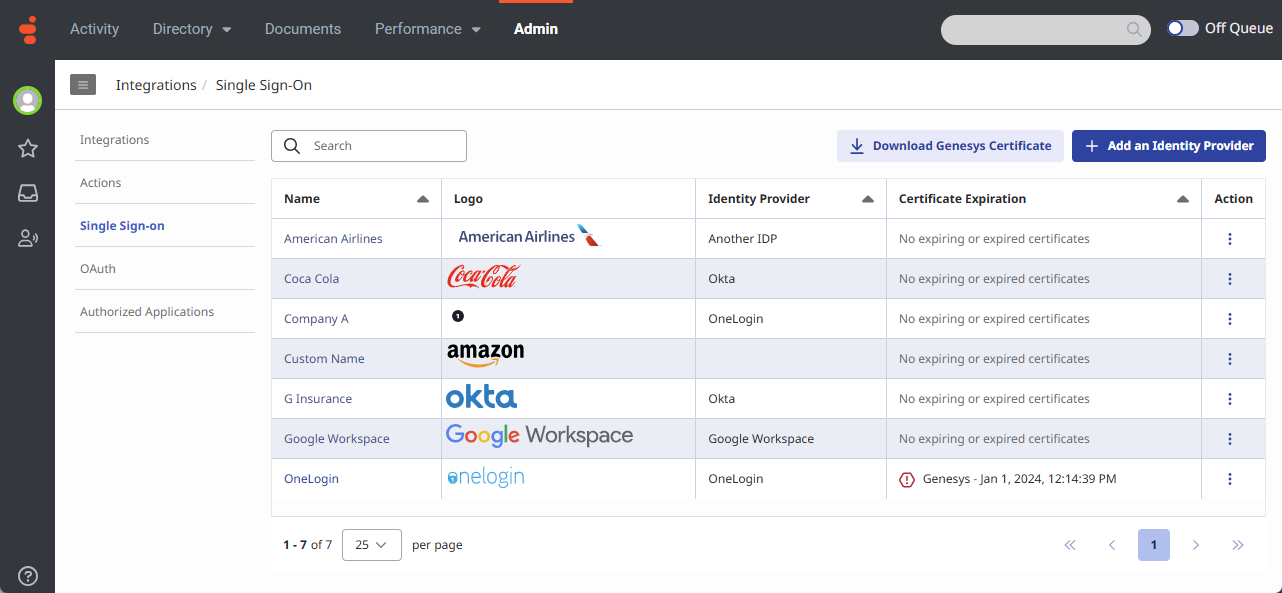Click the hamburger menu icon beside Integrations
The height and width of the screenshot is (593, 1282).
pyautogui.click(x=83, y=85)
